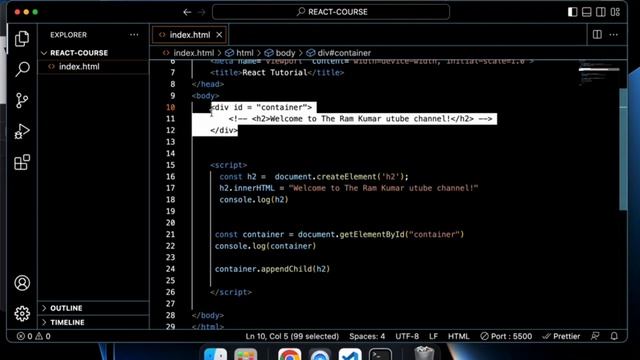Go forward with the navigation arrow

[202, 12]
